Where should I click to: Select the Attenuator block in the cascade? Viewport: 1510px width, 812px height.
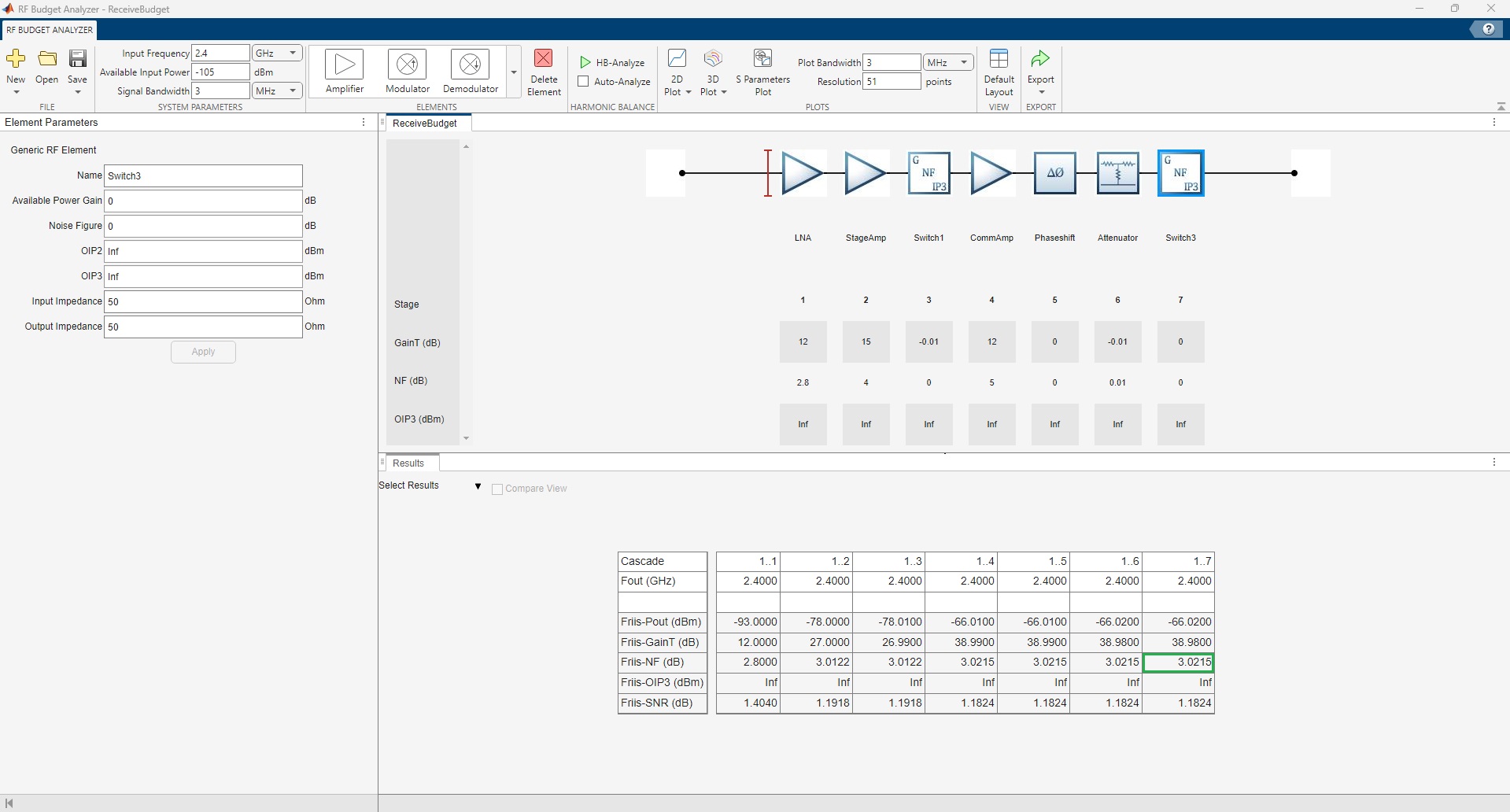(x=1117, y=173)
